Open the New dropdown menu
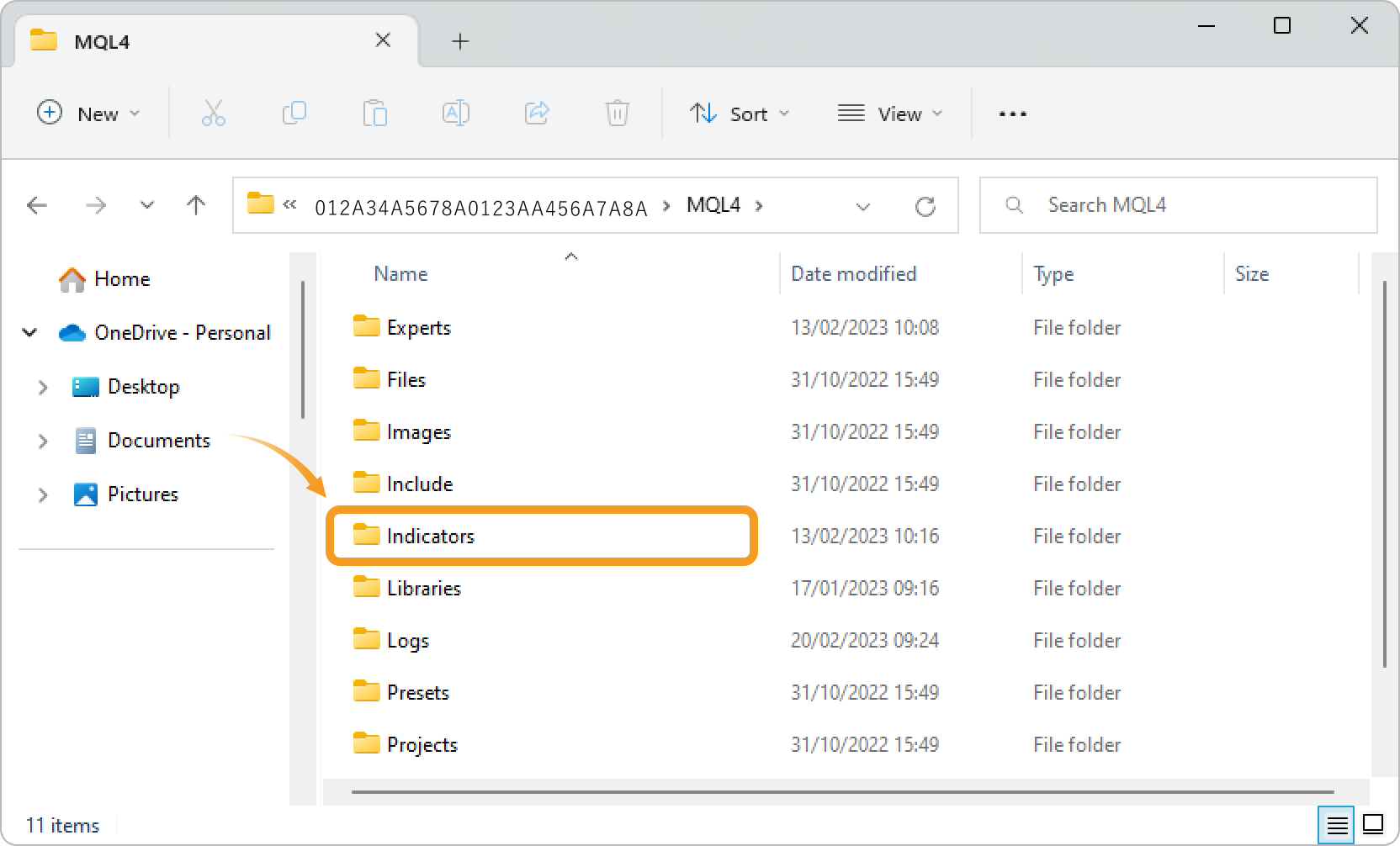The height and width of the screenshot is (846, 1400). (88, 114)
